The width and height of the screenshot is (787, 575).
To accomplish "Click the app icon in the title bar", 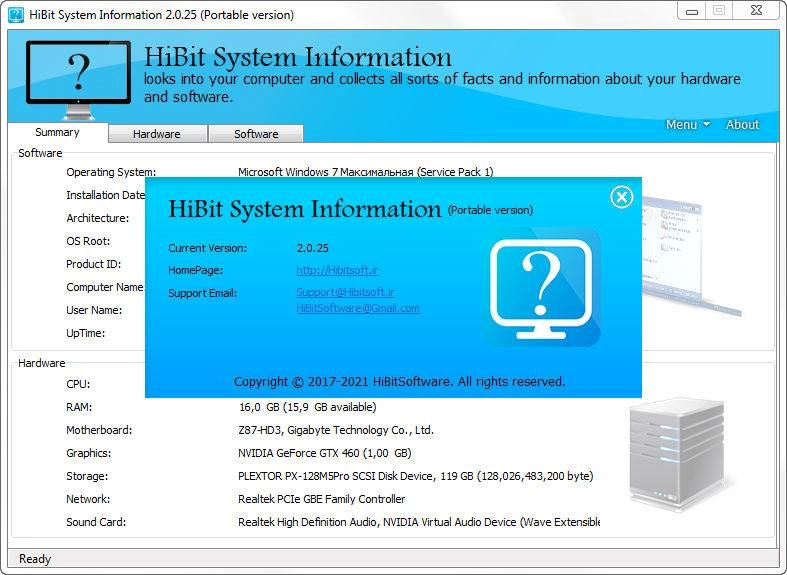I will (16, 15).
